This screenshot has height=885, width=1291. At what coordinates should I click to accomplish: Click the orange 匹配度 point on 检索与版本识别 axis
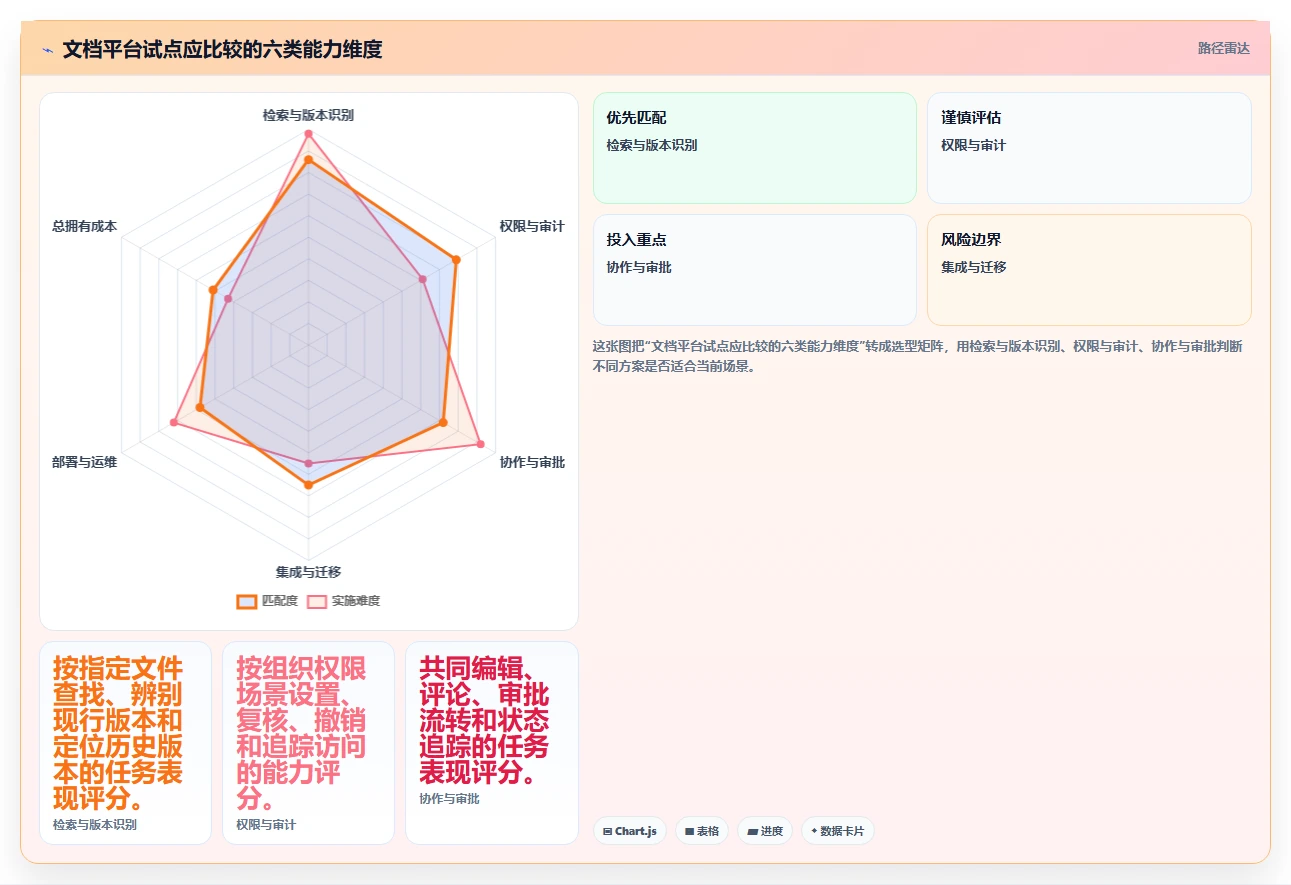click(308, 160)
